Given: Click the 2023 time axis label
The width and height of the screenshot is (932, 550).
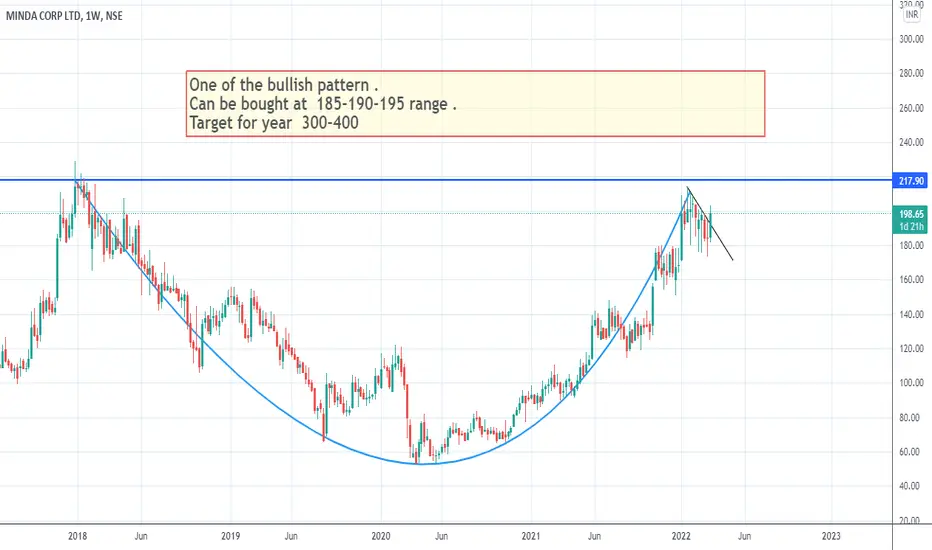Looking at the screenshot, I should [831, 536].
